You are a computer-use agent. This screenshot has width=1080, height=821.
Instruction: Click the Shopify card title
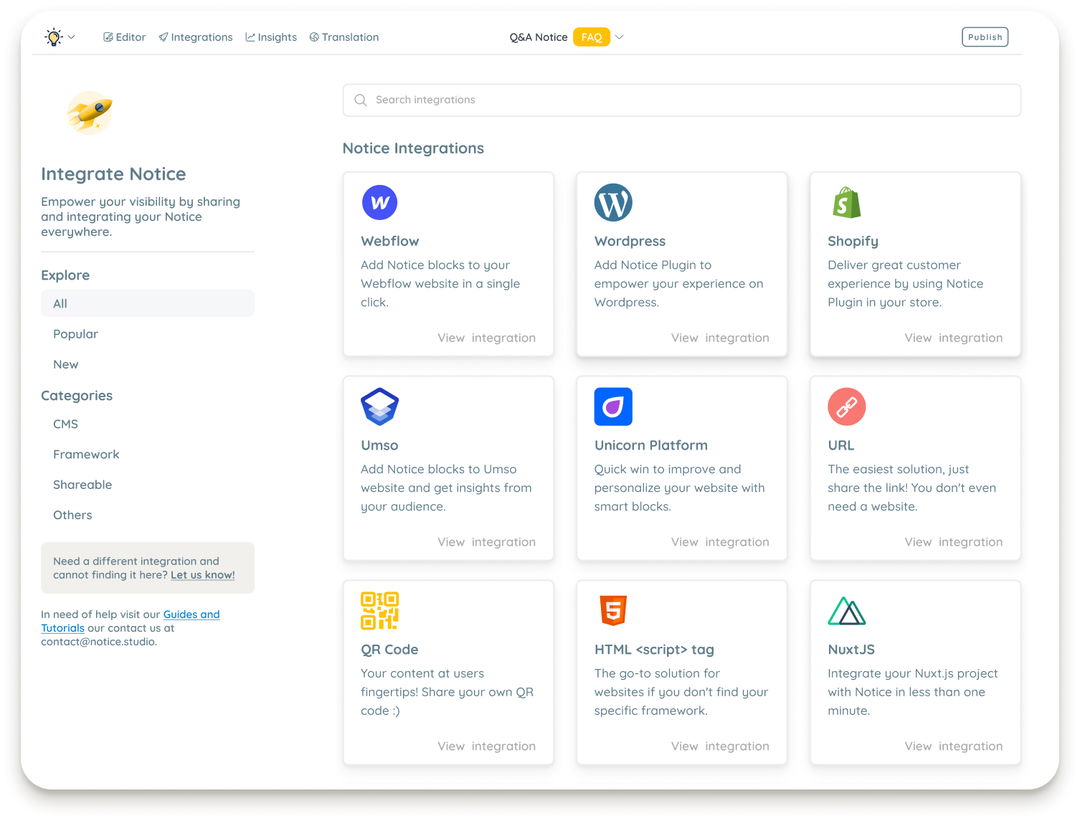[x=853, y=241]
